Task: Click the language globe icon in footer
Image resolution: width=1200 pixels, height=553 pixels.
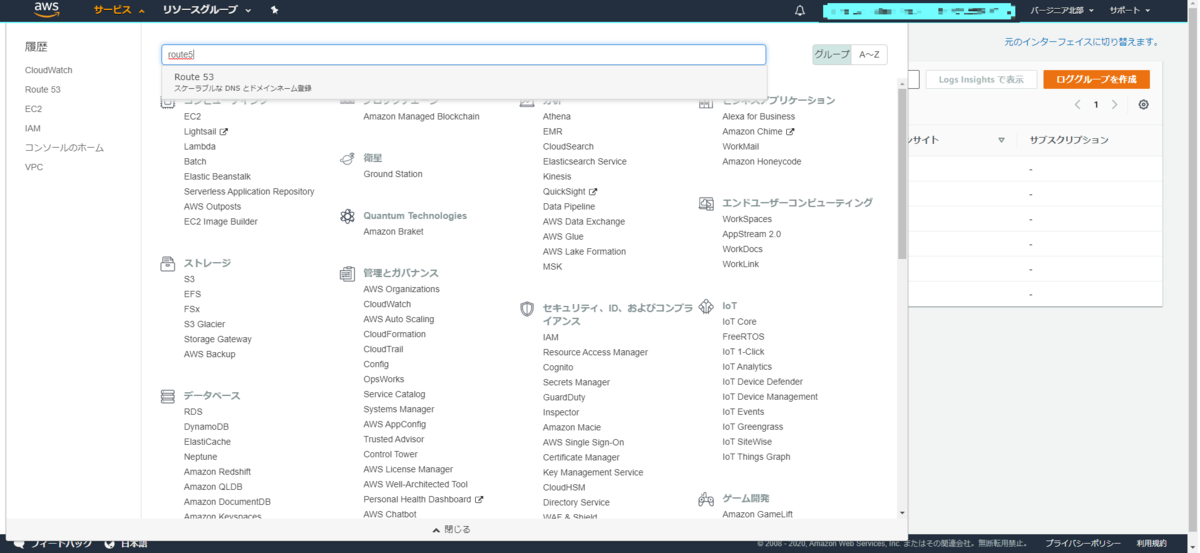Action: click(x=108, y=543)
